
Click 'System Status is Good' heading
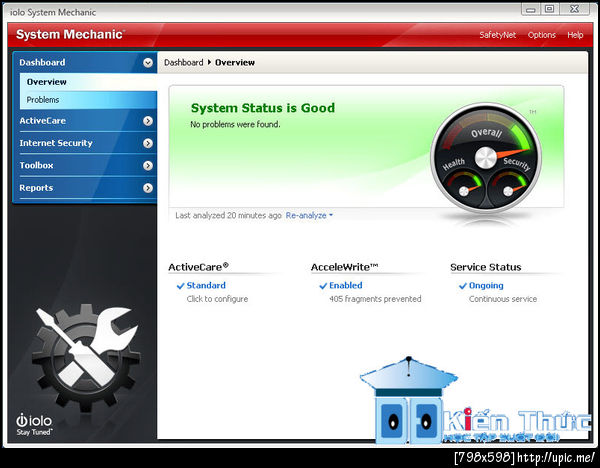pyautogui.click(x=263, y=108)
